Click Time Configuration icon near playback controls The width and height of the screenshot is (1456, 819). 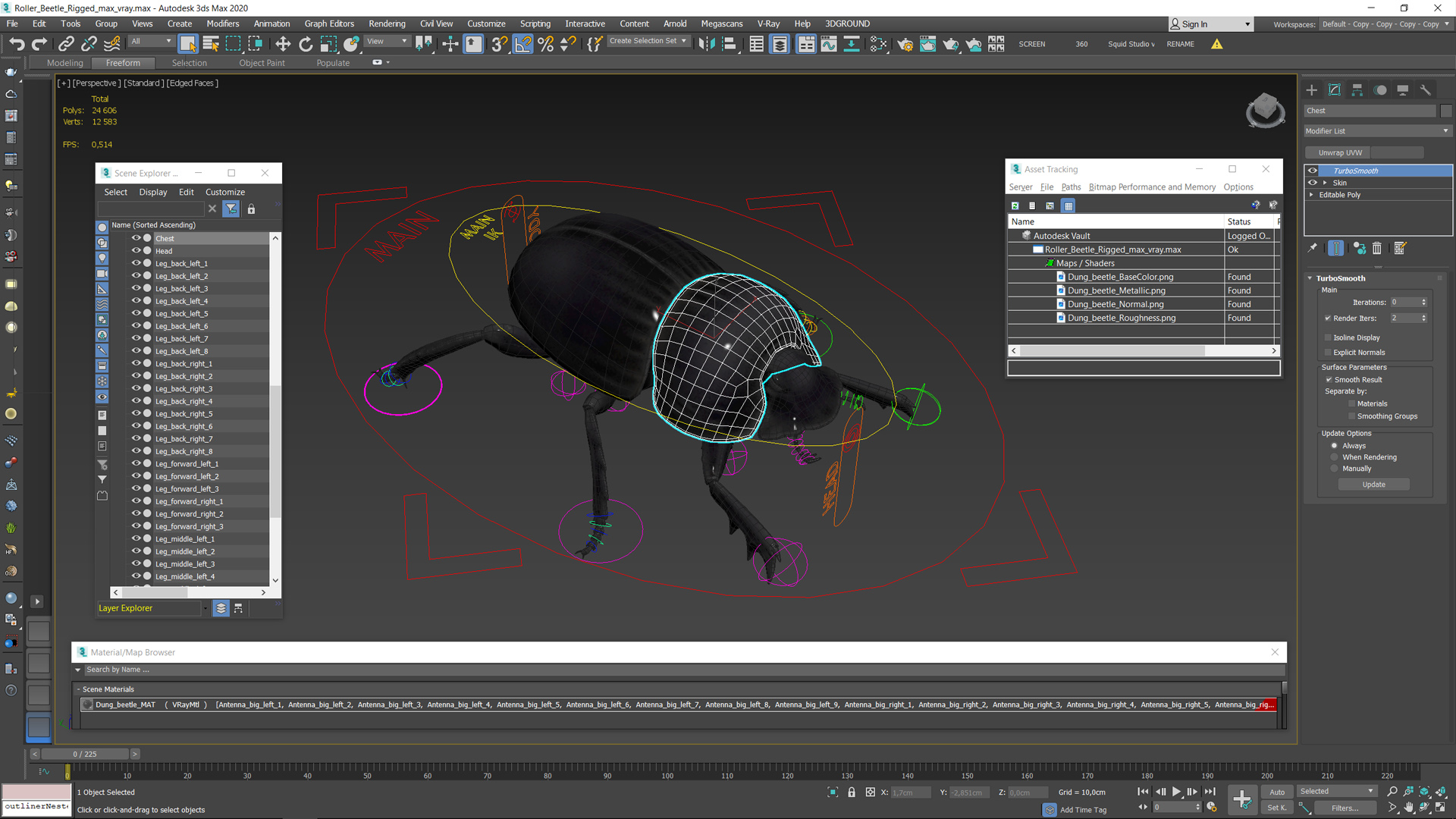(x=1212, y=807)
